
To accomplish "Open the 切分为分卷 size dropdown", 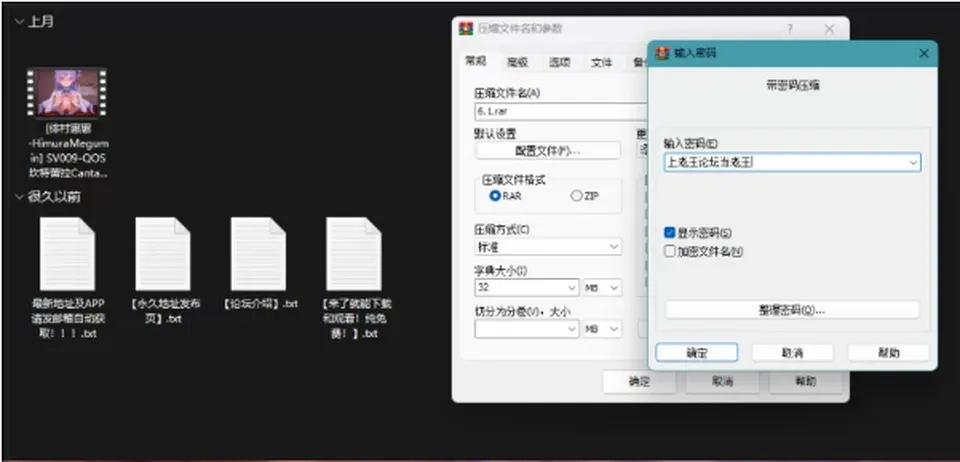I will pyautogui.click(x=527, y=329).
